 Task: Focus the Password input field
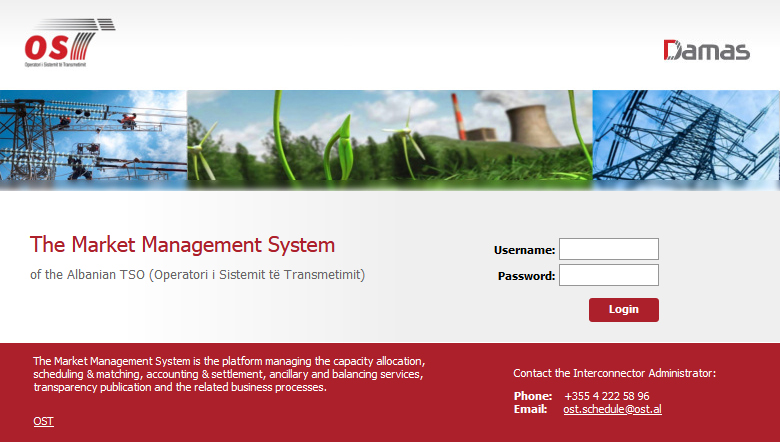tap(608, 275)
